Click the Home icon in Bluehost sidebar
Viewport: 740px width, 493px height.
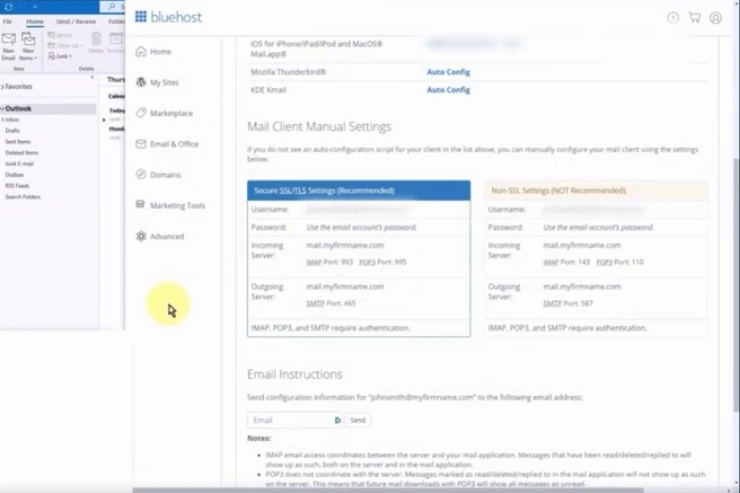click(x=141, y=52)
